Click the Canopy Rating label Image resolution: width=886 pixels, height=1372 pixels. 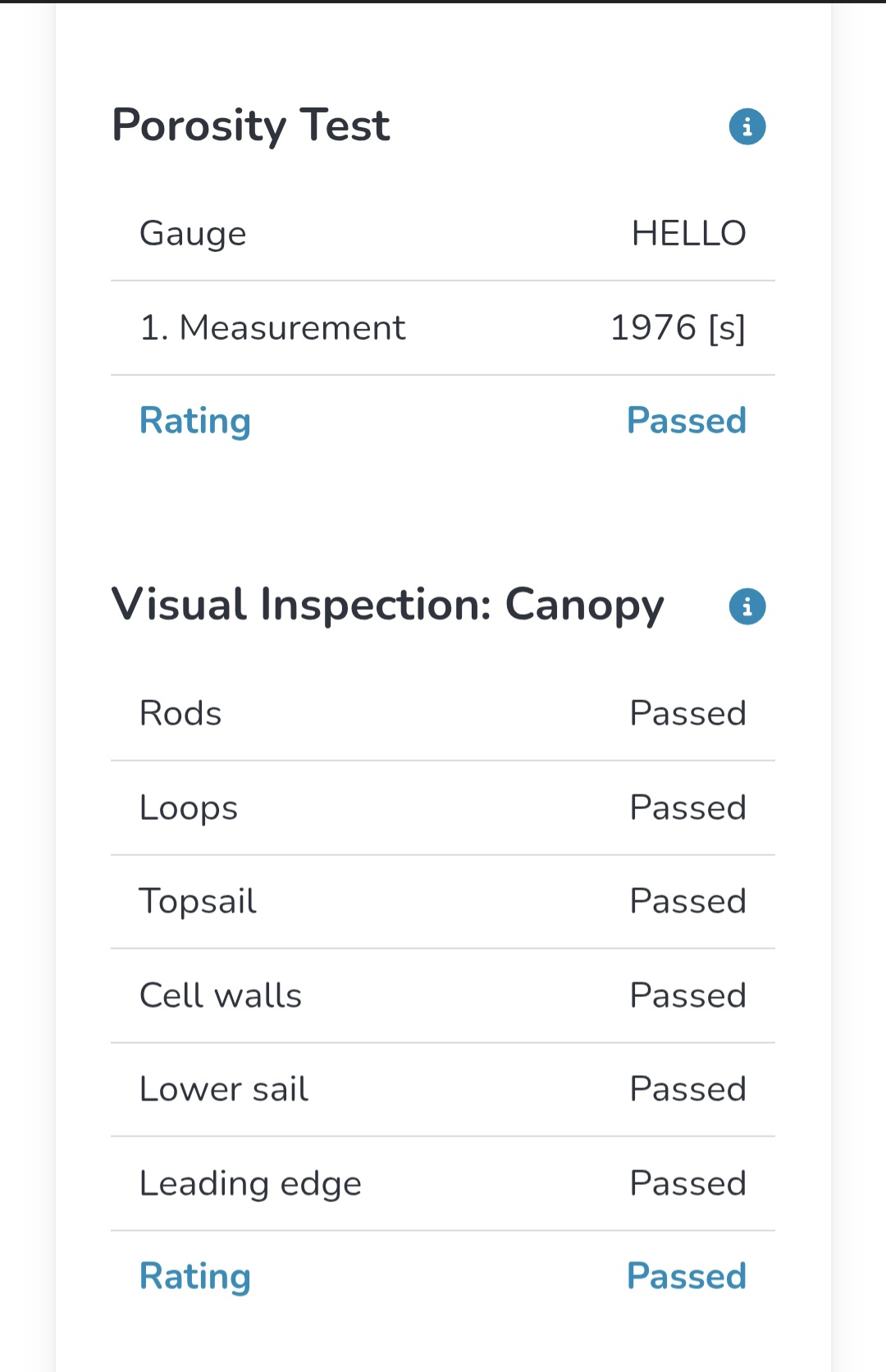195,1277
